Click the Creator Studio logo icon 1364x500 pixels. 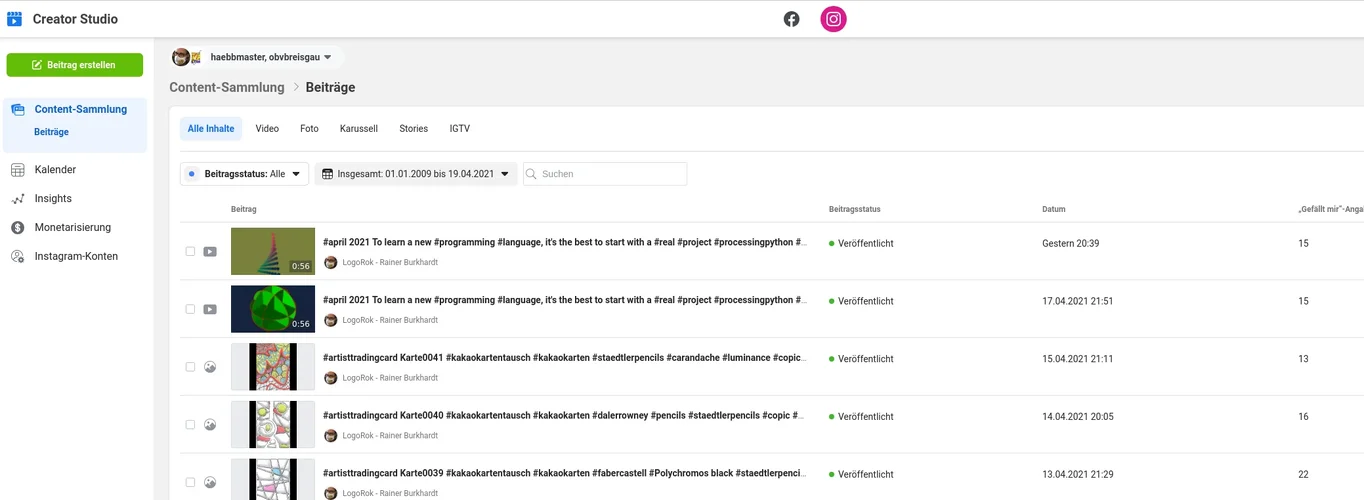tap(15, 19)
